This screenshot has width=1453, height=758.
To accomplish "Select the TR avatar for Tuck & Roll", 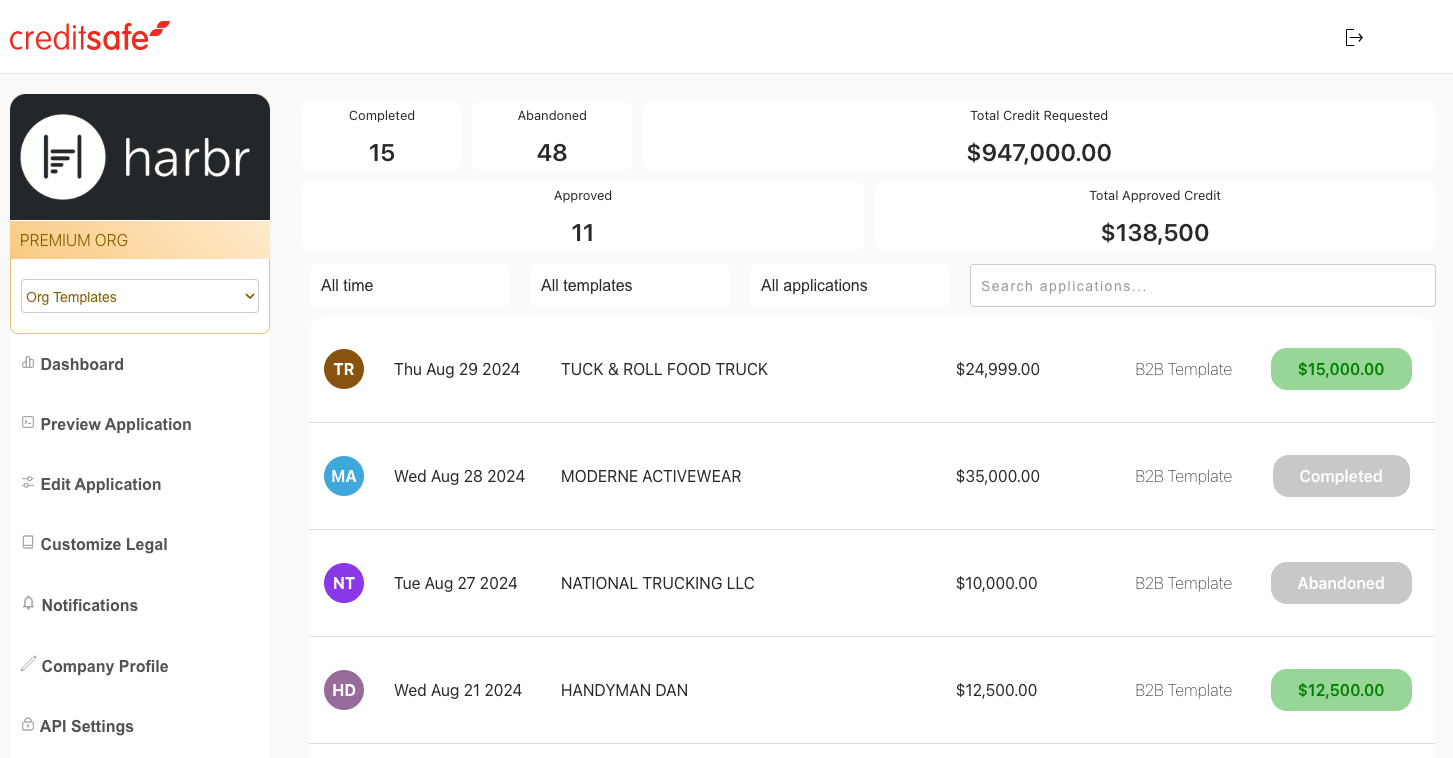I will coord(343,369).
